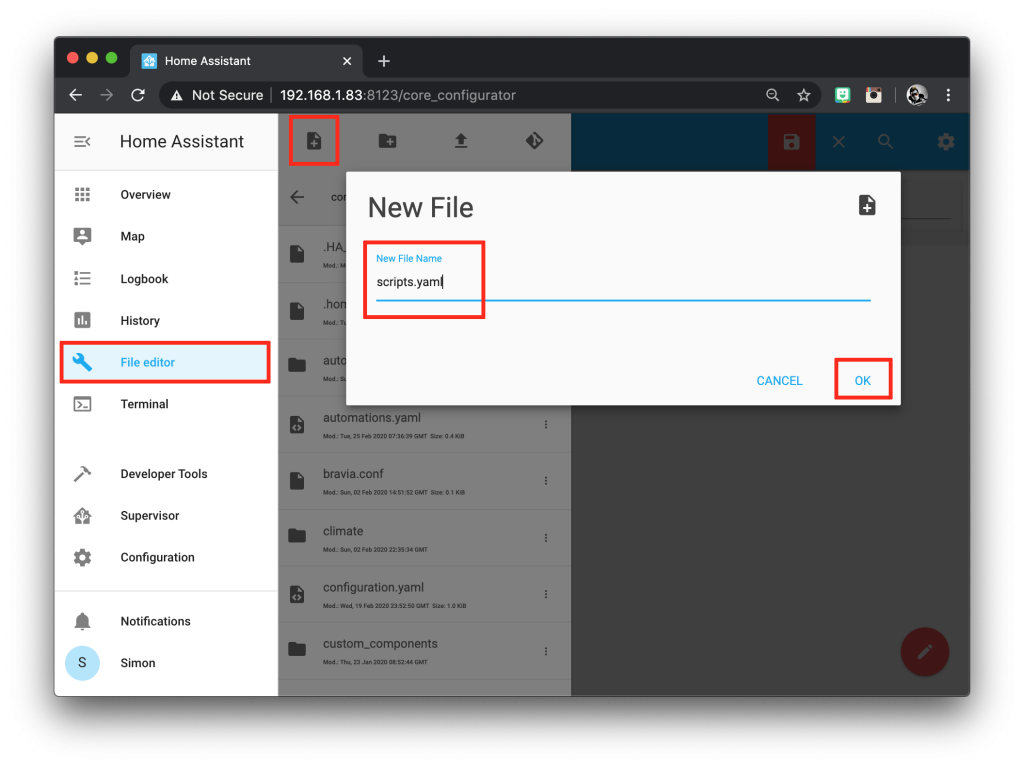Open Simon's user profile

166,663
